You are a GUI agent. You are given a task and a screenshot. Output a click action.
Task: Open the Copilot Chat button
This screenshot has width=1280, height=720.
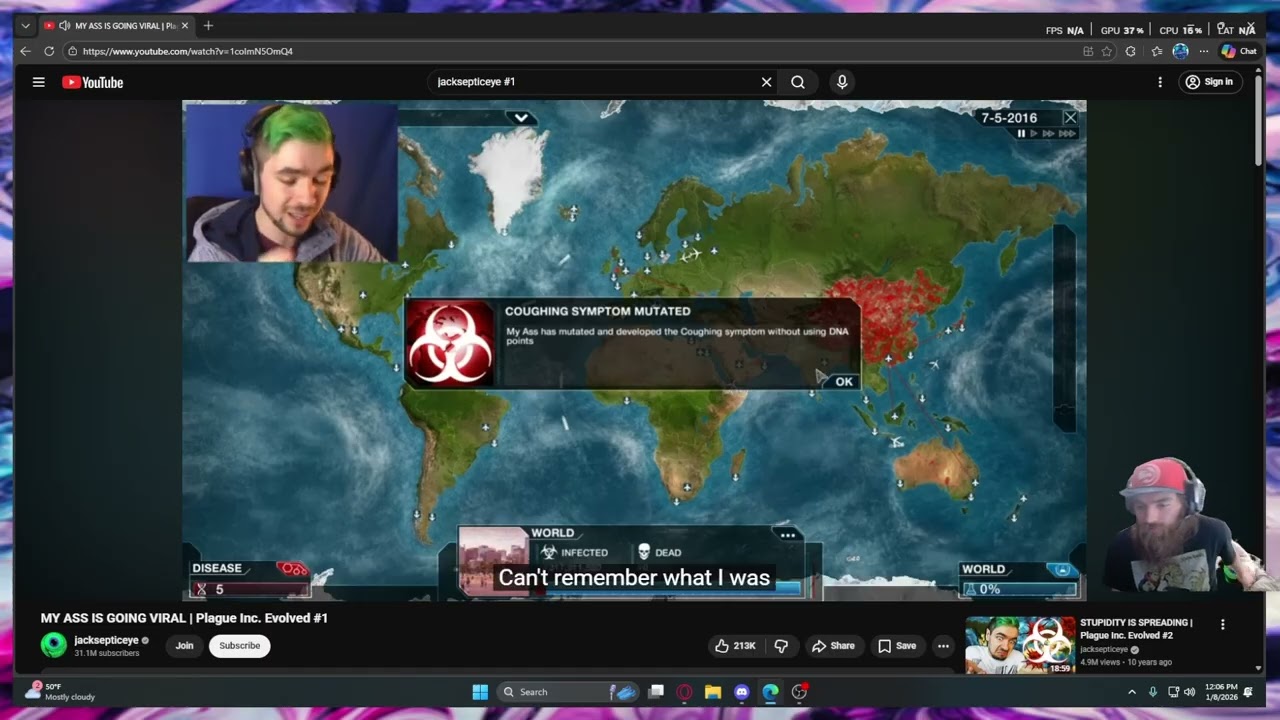tap(1239, 51)
